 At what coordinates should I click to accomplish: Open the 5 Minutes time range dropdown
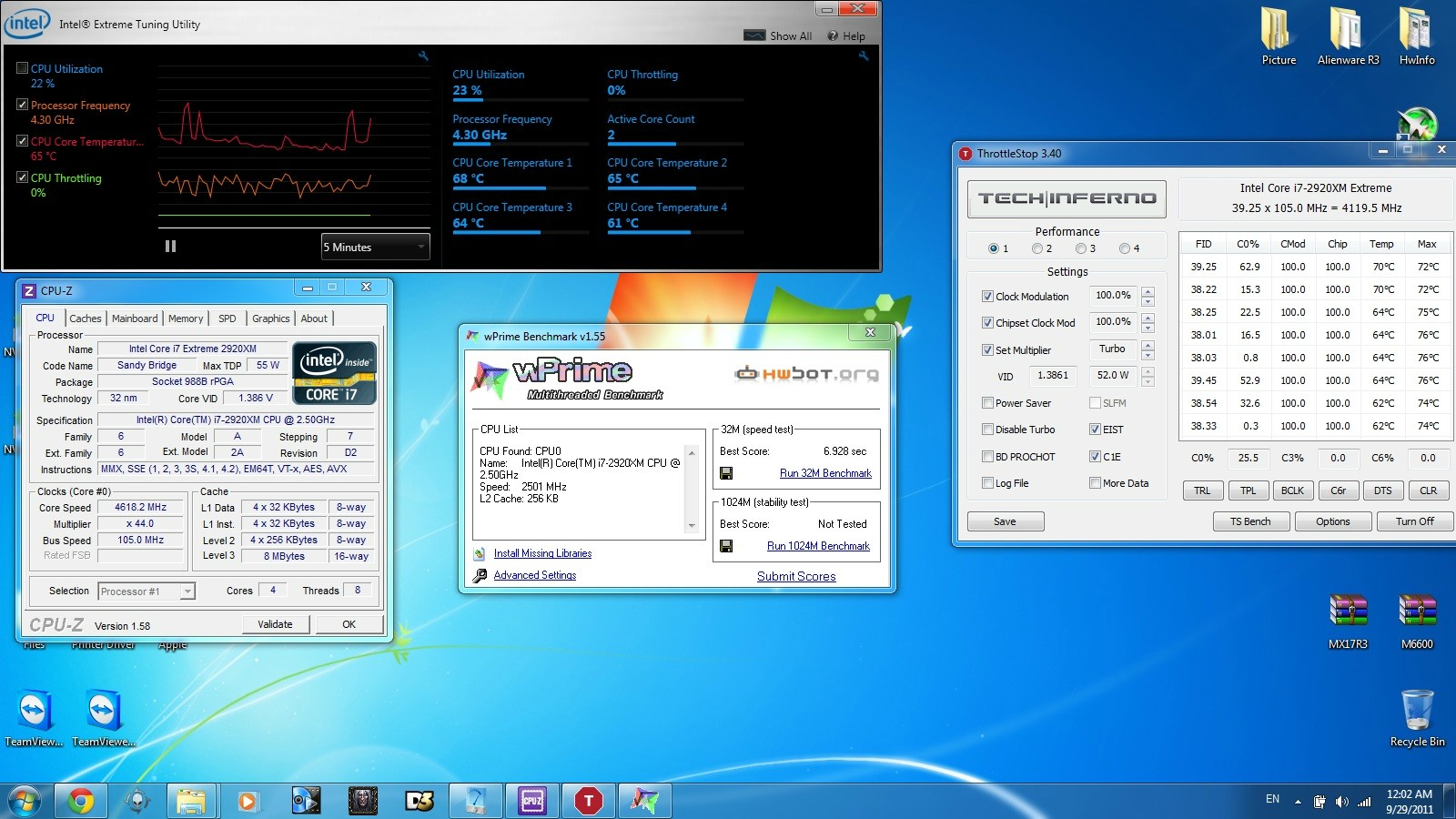[x=375, y=247]
